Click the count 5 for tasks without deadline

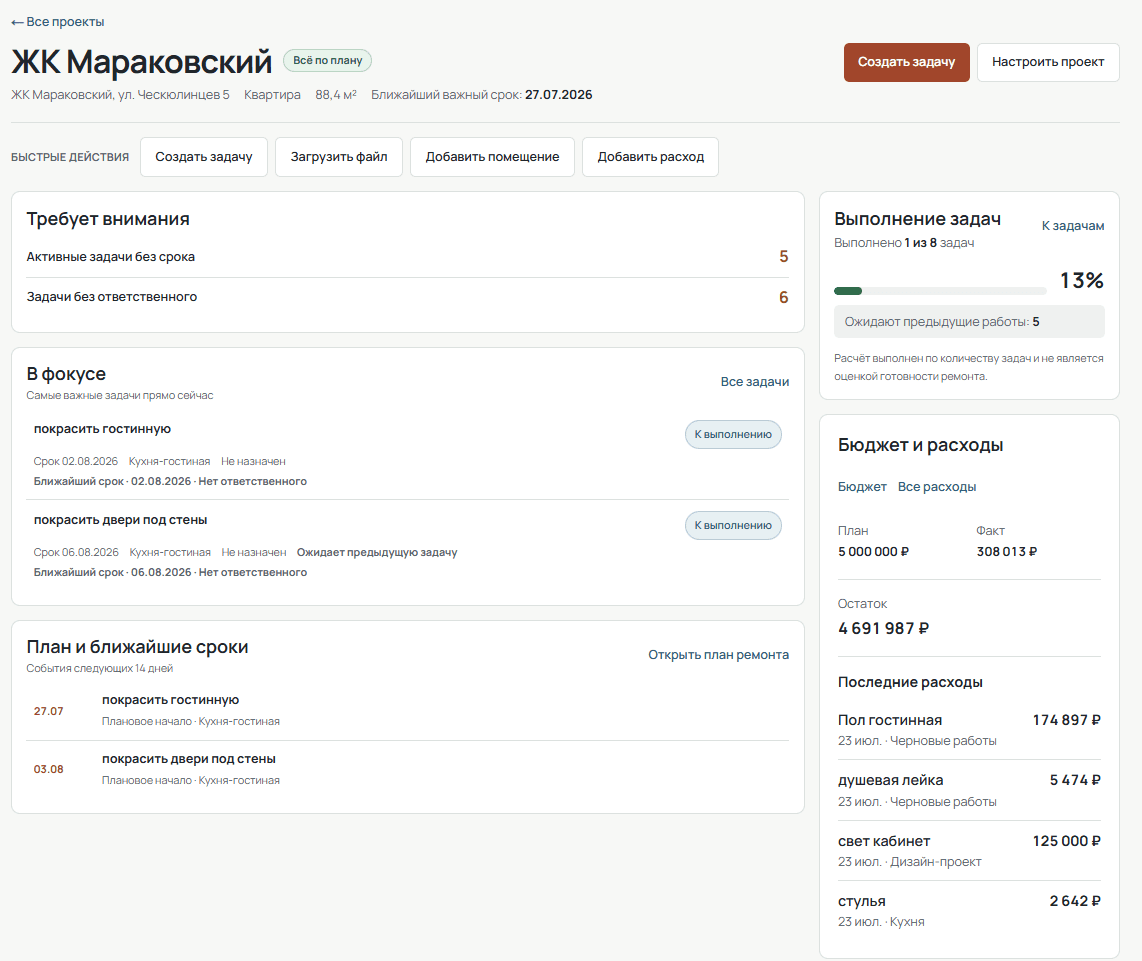click(784, 256)
